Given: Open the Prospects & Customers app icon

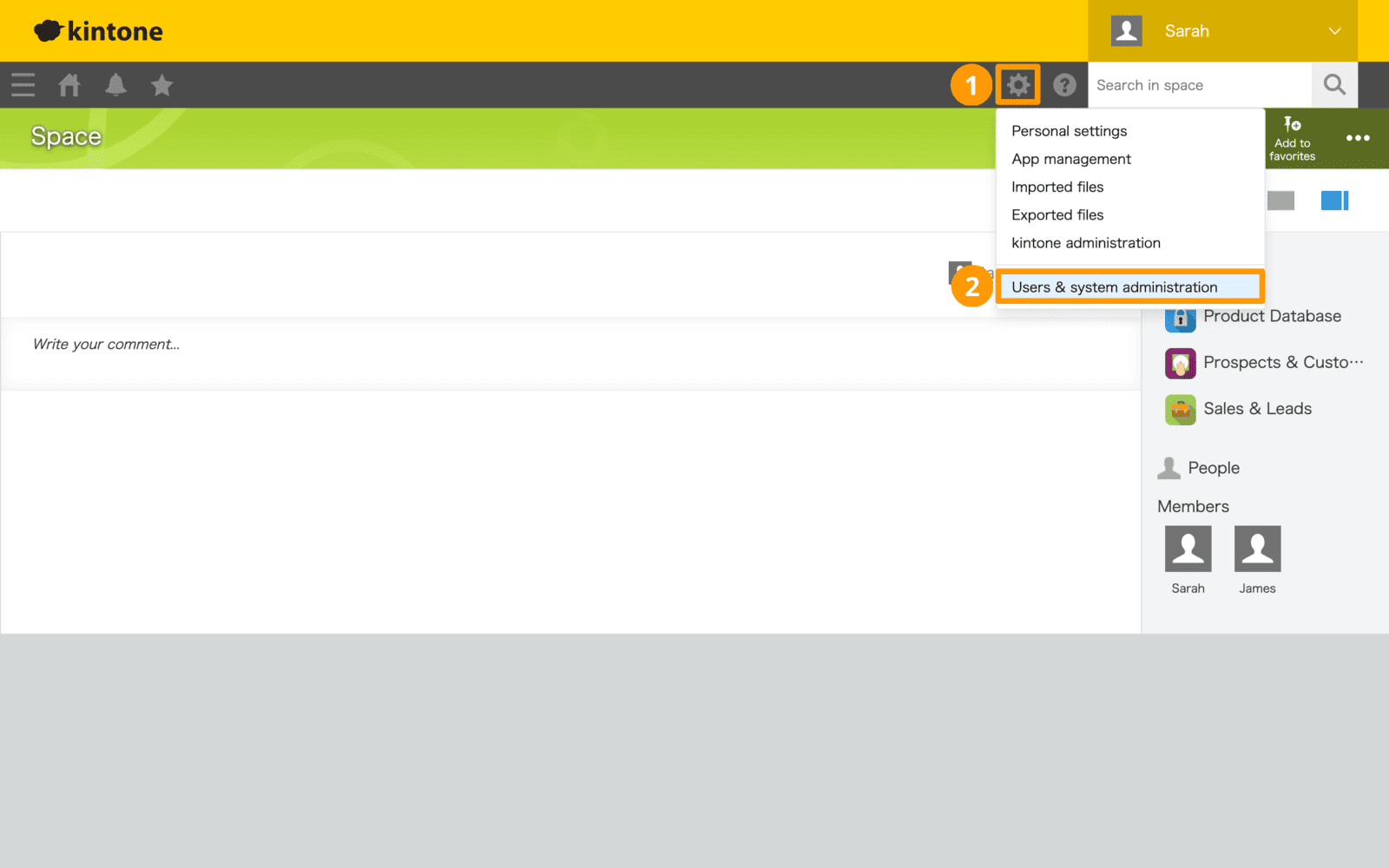Looking at the screenshot, I should [x=1180, y=363].
